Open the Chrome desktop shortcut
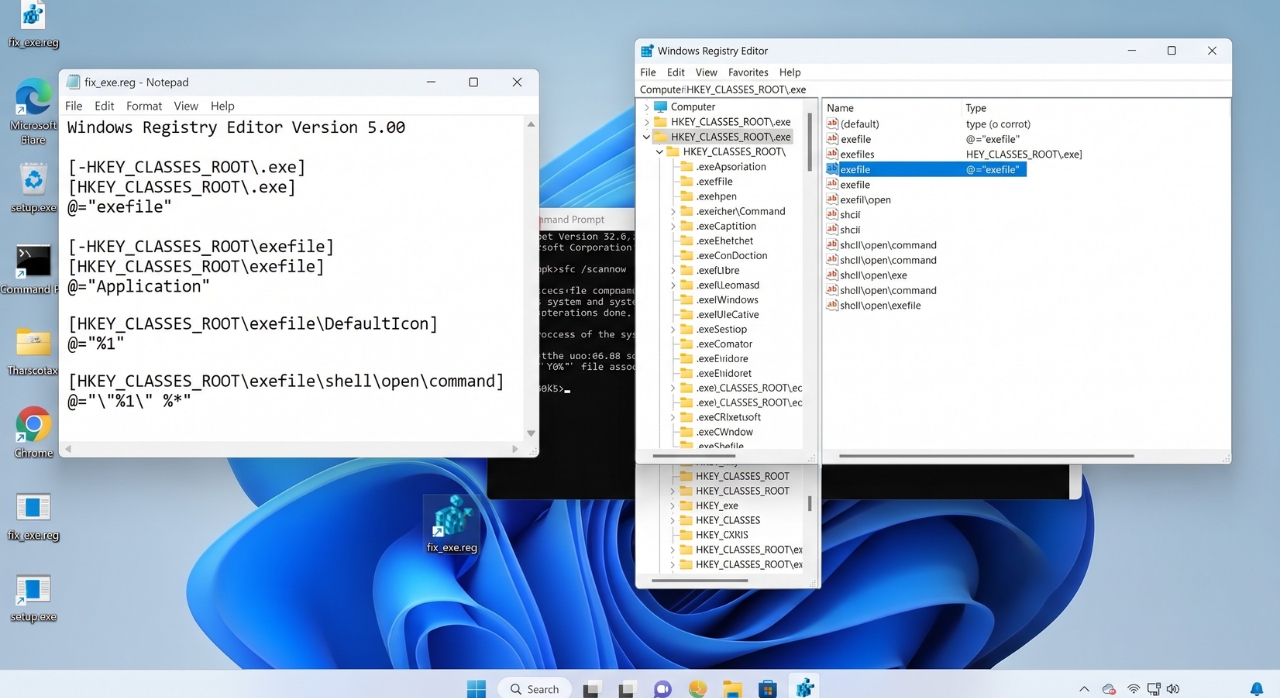The image size is (1280, 698). tap(33, 425)
